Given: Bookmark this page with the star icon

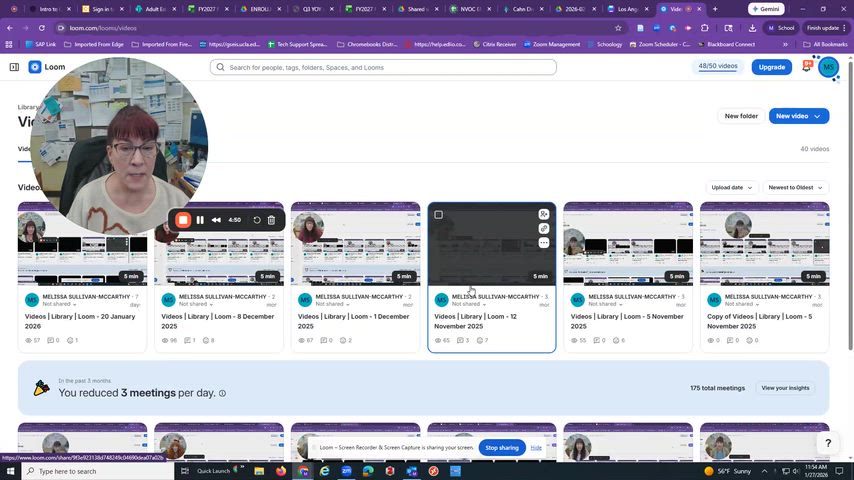Looking at the screenshot, I should [x=618, y=28].
